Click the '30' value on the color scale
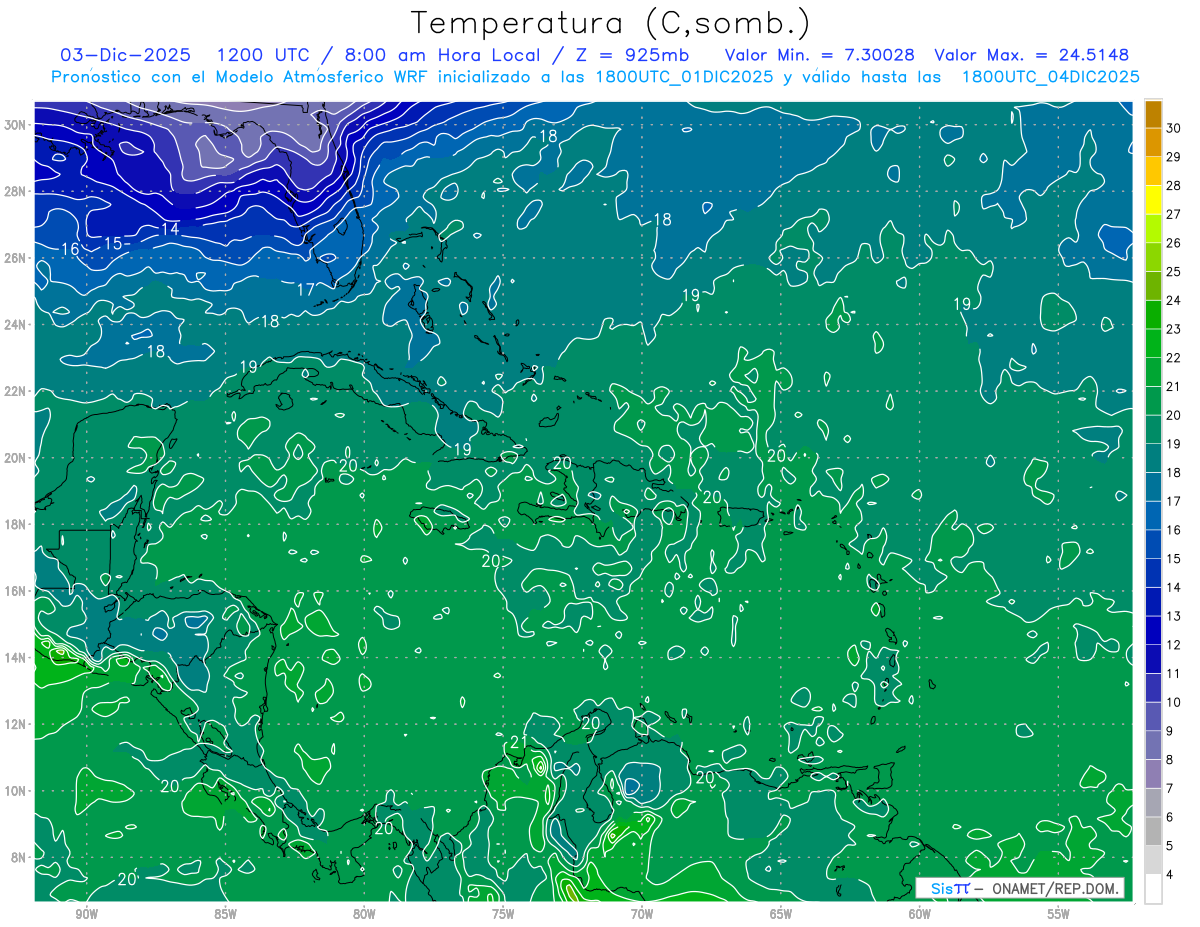Viewport: 1200px width, 927px height. click(x=1174, y=128)
